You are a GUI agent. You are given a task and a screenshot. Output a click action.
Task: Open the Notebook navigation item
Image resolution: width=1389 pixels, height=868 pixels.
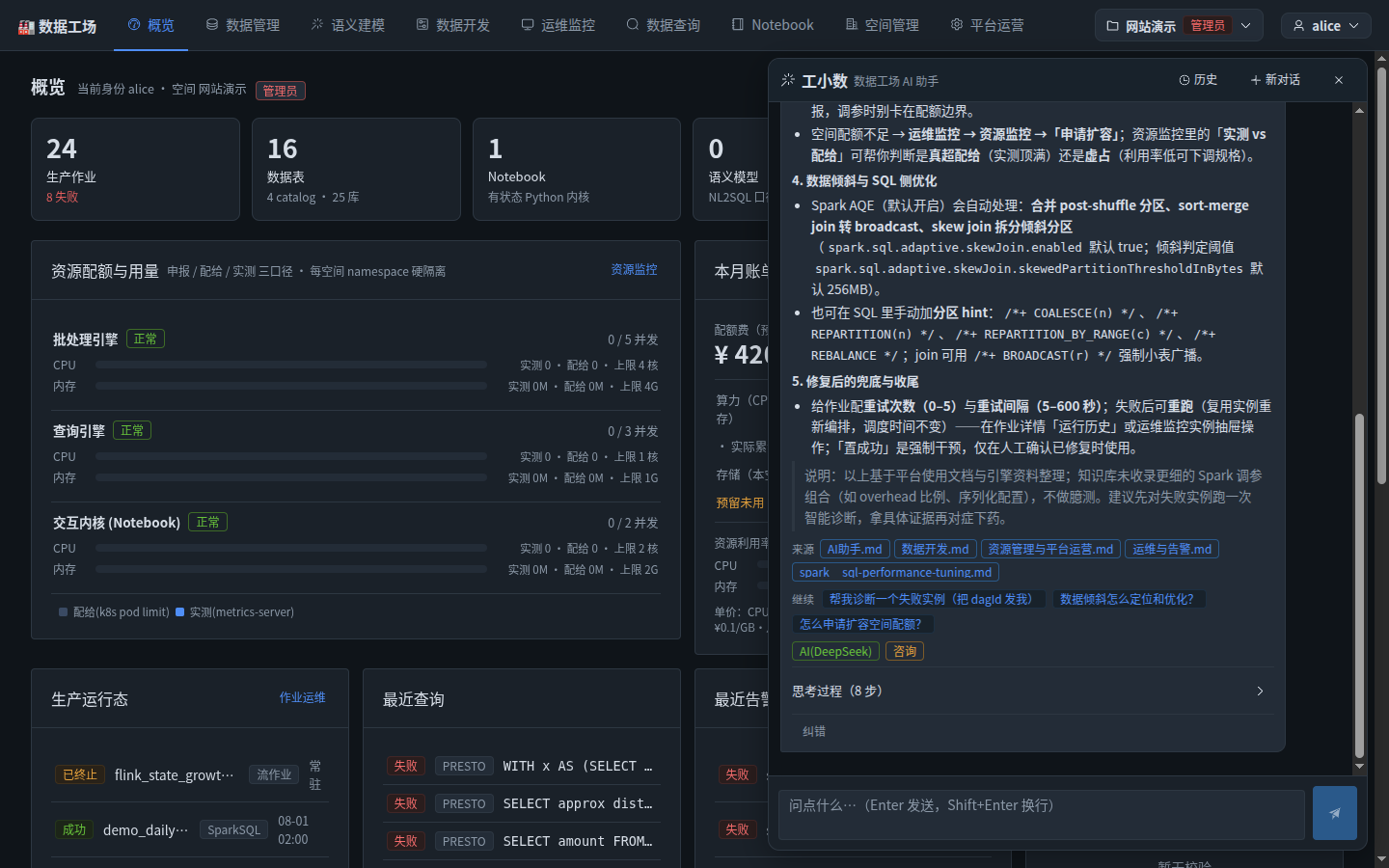tap(772, 25)
